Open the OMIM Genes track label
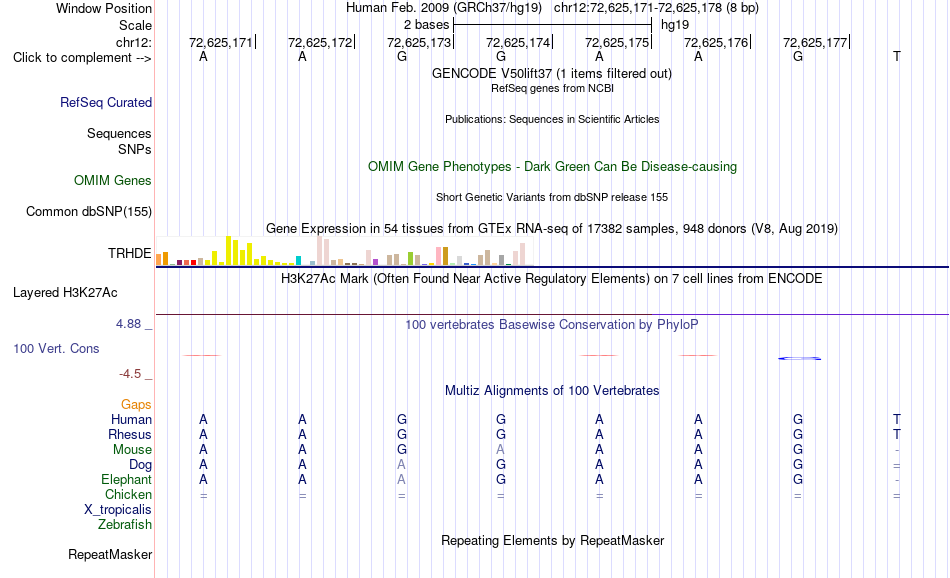 coord(113,181)
